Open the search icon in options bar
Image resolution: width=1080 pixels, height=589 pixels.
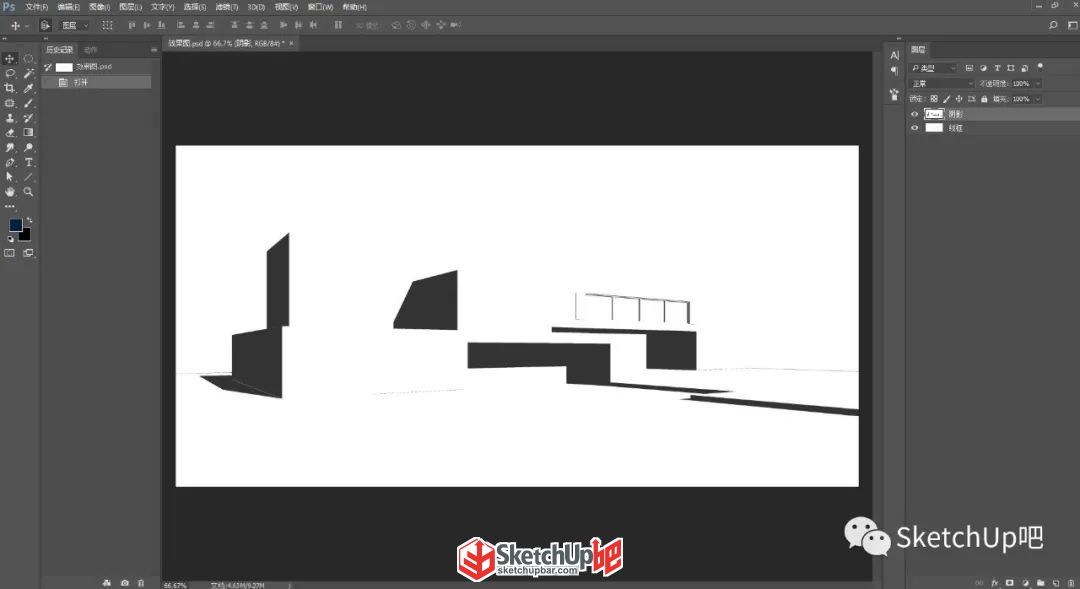pyautogui.click(x=1052, y=25)
